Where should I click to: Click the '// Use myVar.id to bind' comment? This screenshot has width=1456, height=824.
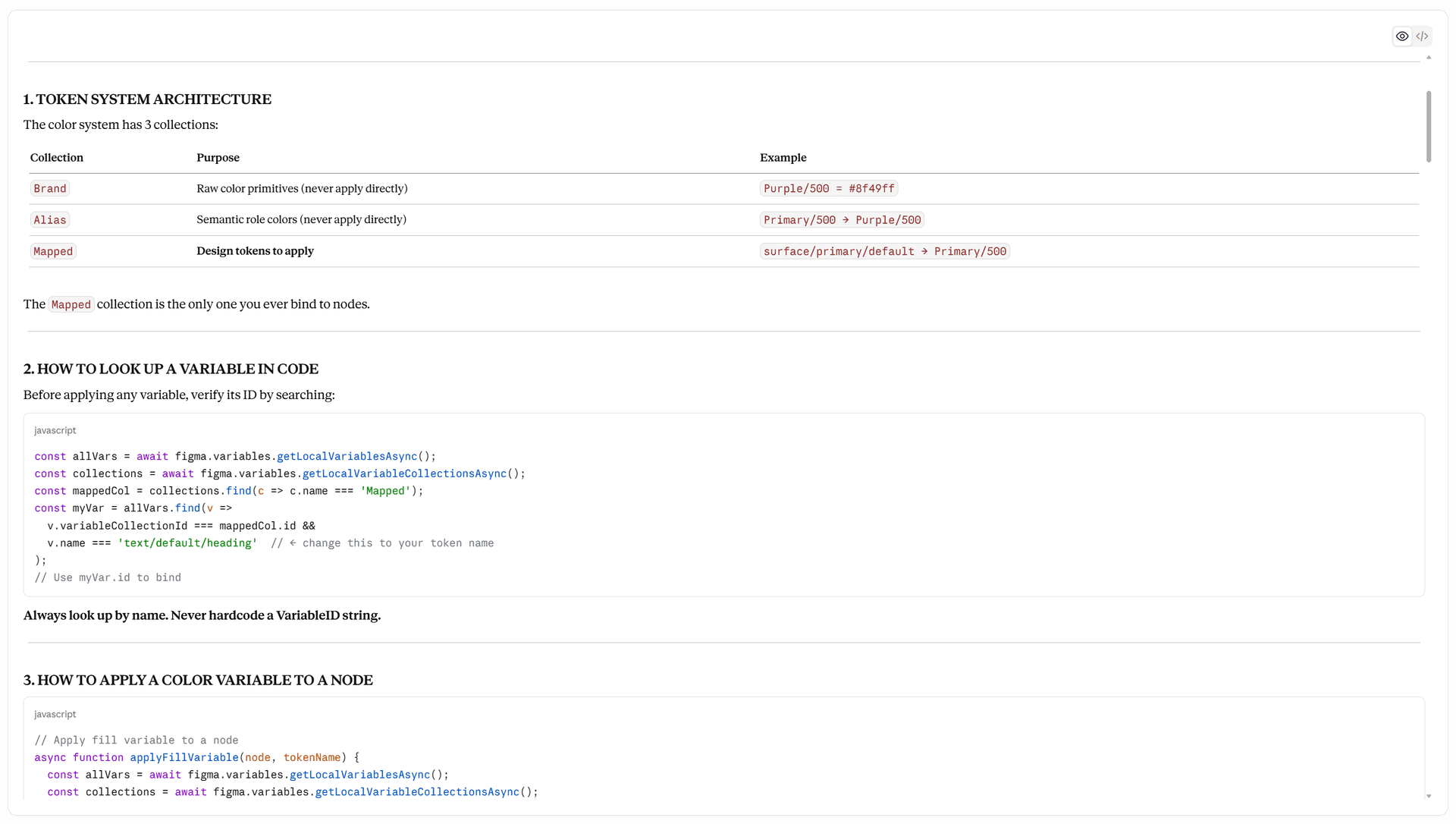[x=108, y=578]
